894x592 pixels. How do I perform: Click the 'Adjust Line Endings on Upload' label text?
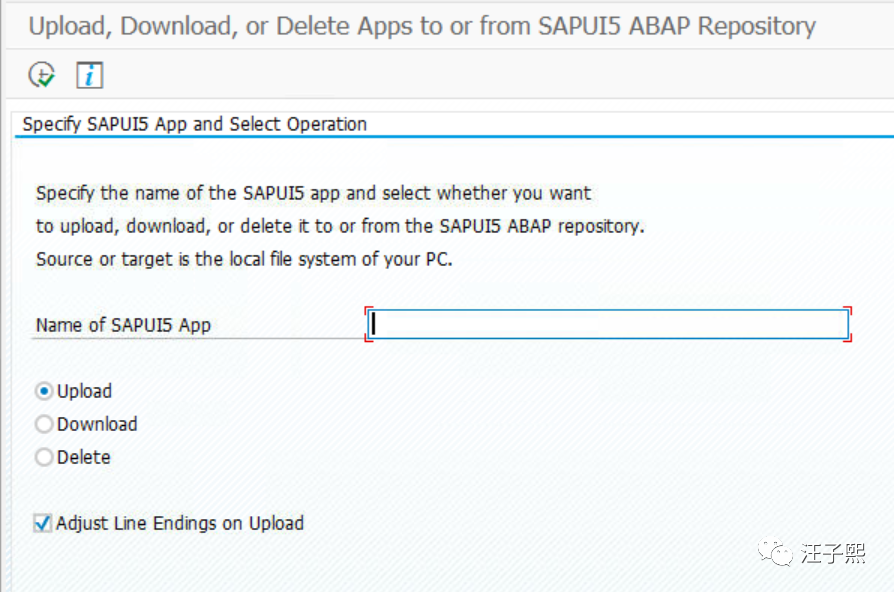pyautogui.click(x=180, y=523)
